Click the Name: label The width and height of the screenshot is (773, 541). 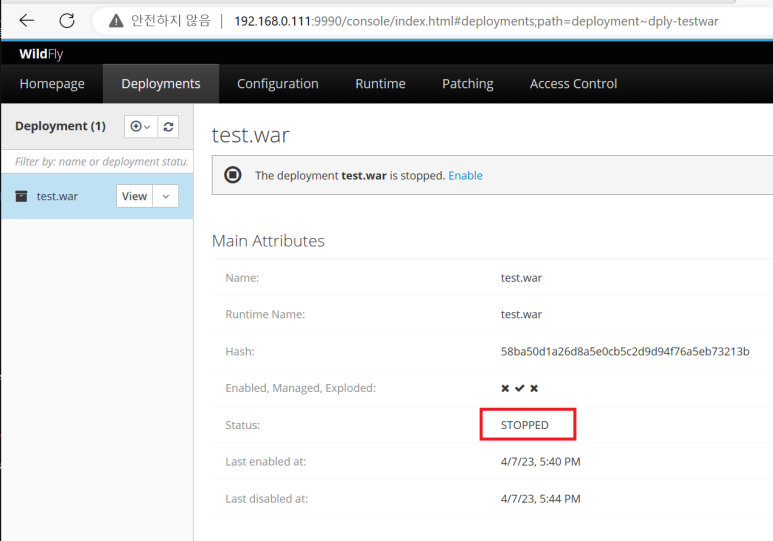242,278
